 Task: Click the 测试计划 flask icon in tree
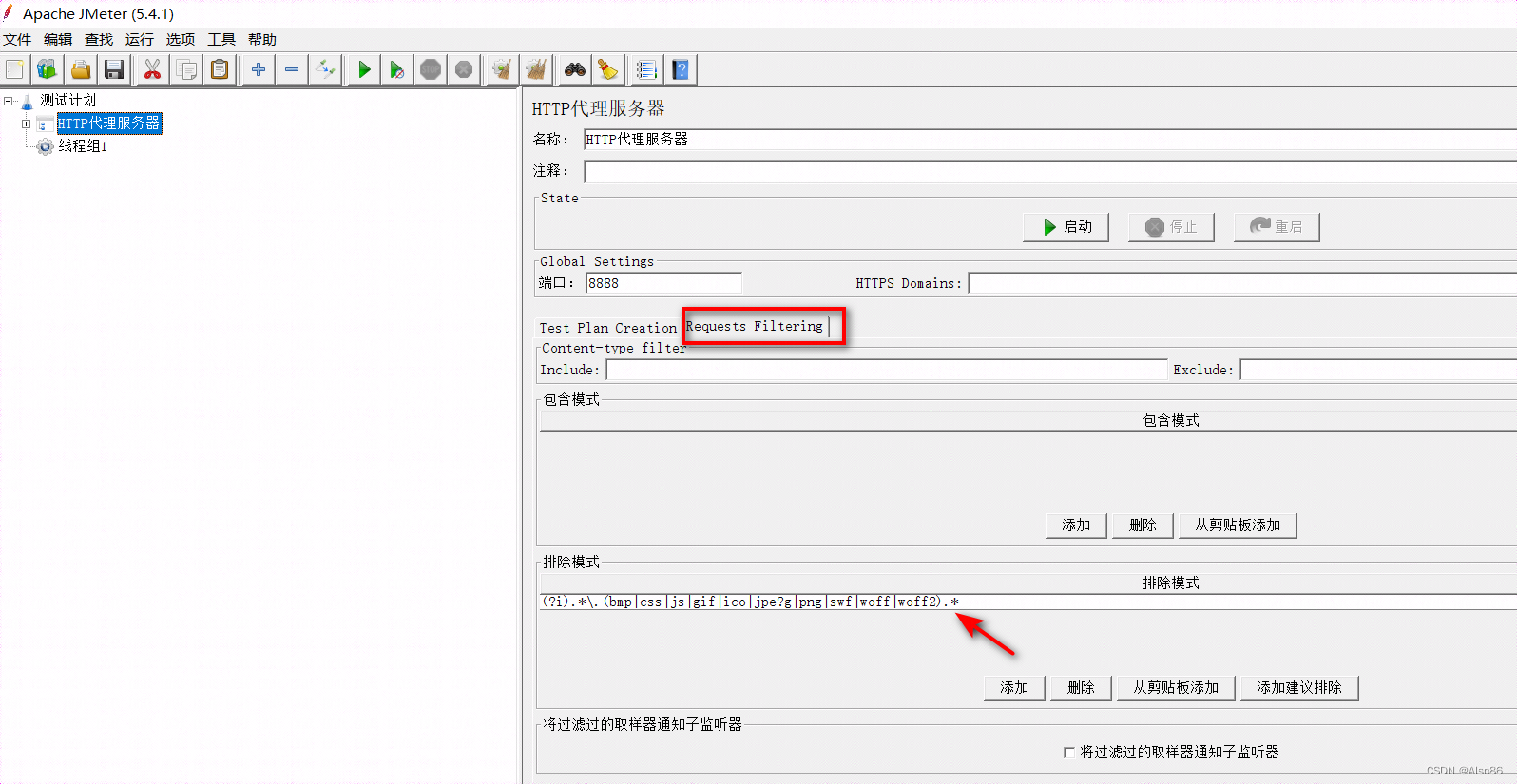(27, 101)
